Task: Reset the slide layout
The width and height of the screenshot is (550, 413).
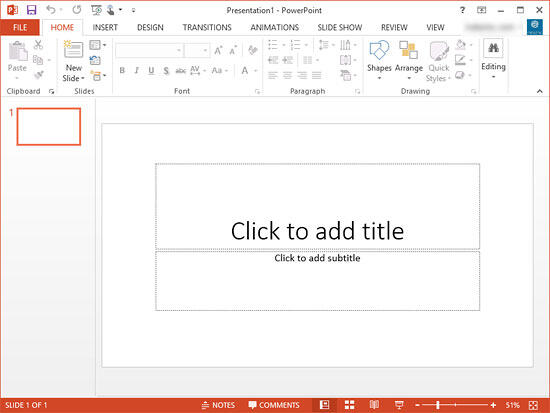Action: tap(95, 60)
